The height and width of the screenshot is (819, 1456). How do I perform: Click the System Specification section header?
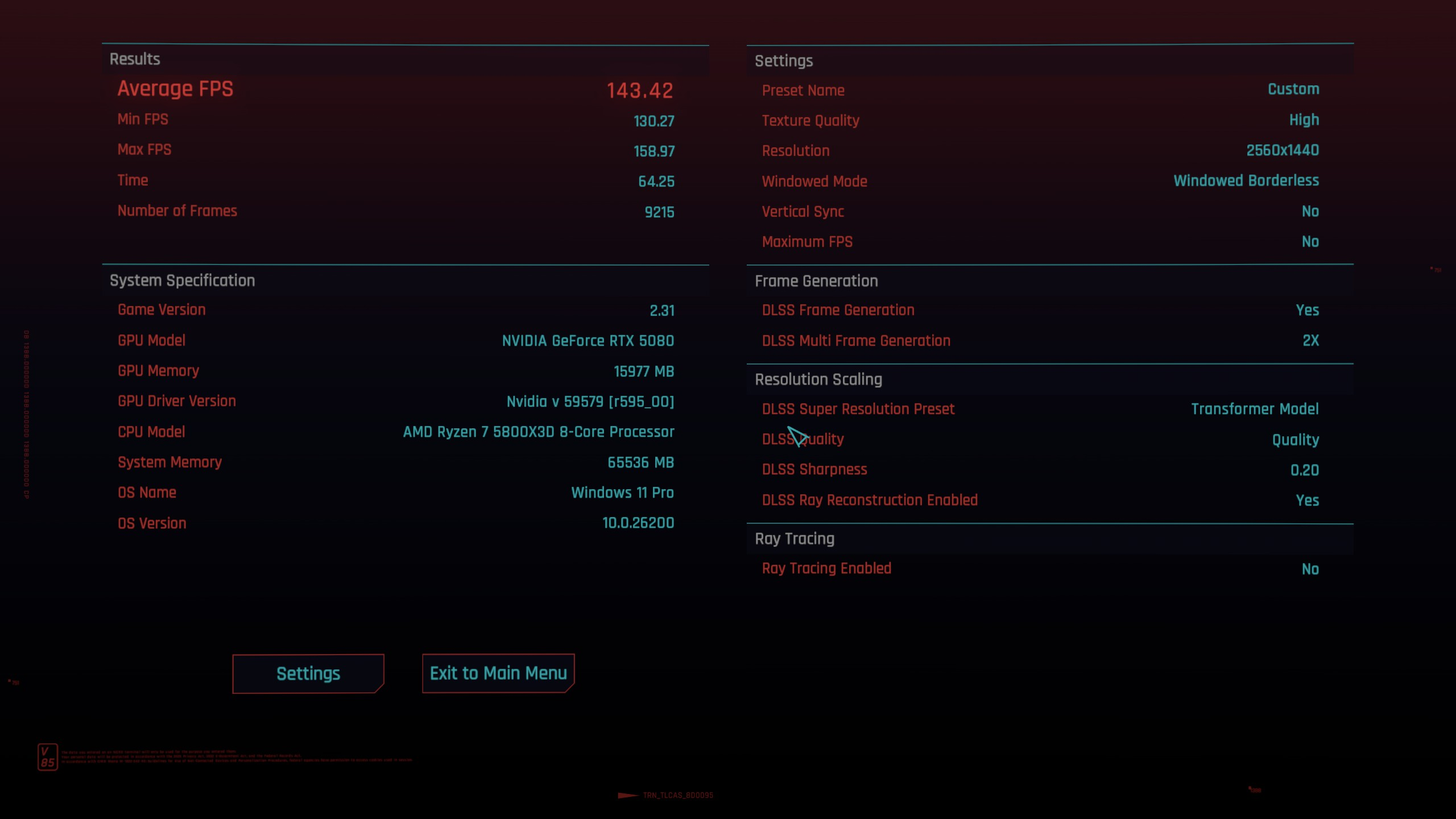[x=182, y=280]
